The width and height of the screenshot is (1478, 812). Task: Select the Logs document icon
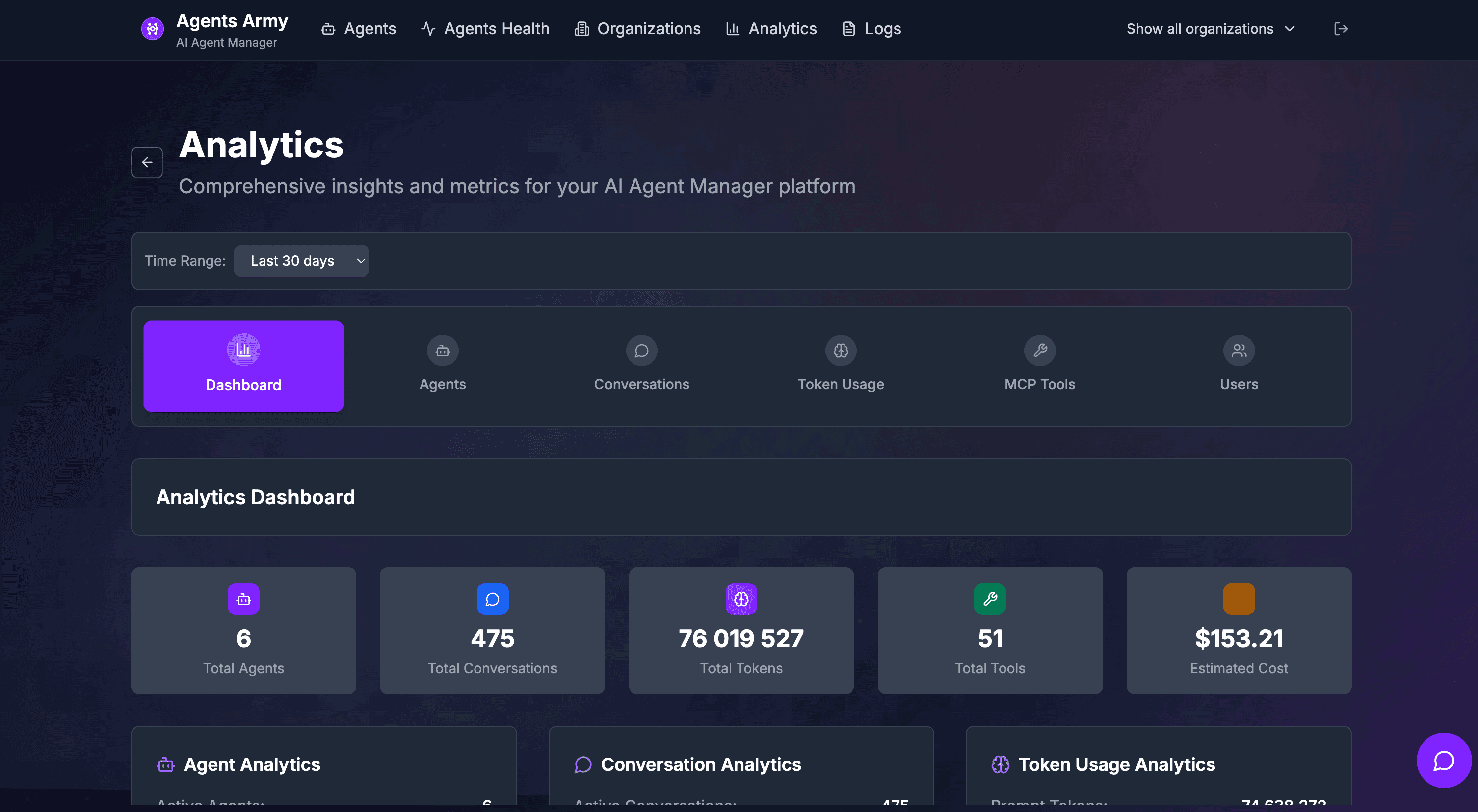tap(848, 28)
